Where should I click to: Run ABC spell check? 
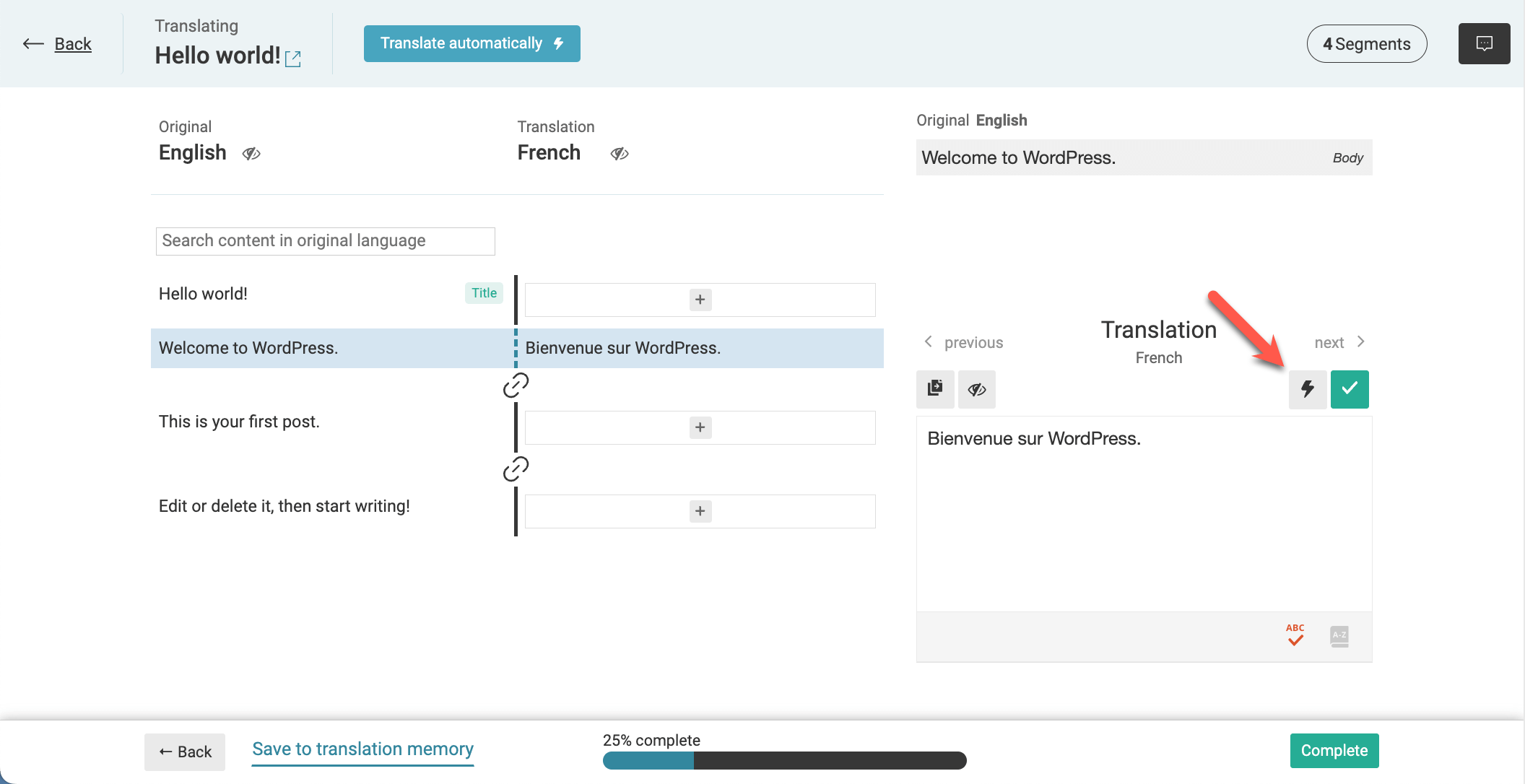(x=1295, y=635)
